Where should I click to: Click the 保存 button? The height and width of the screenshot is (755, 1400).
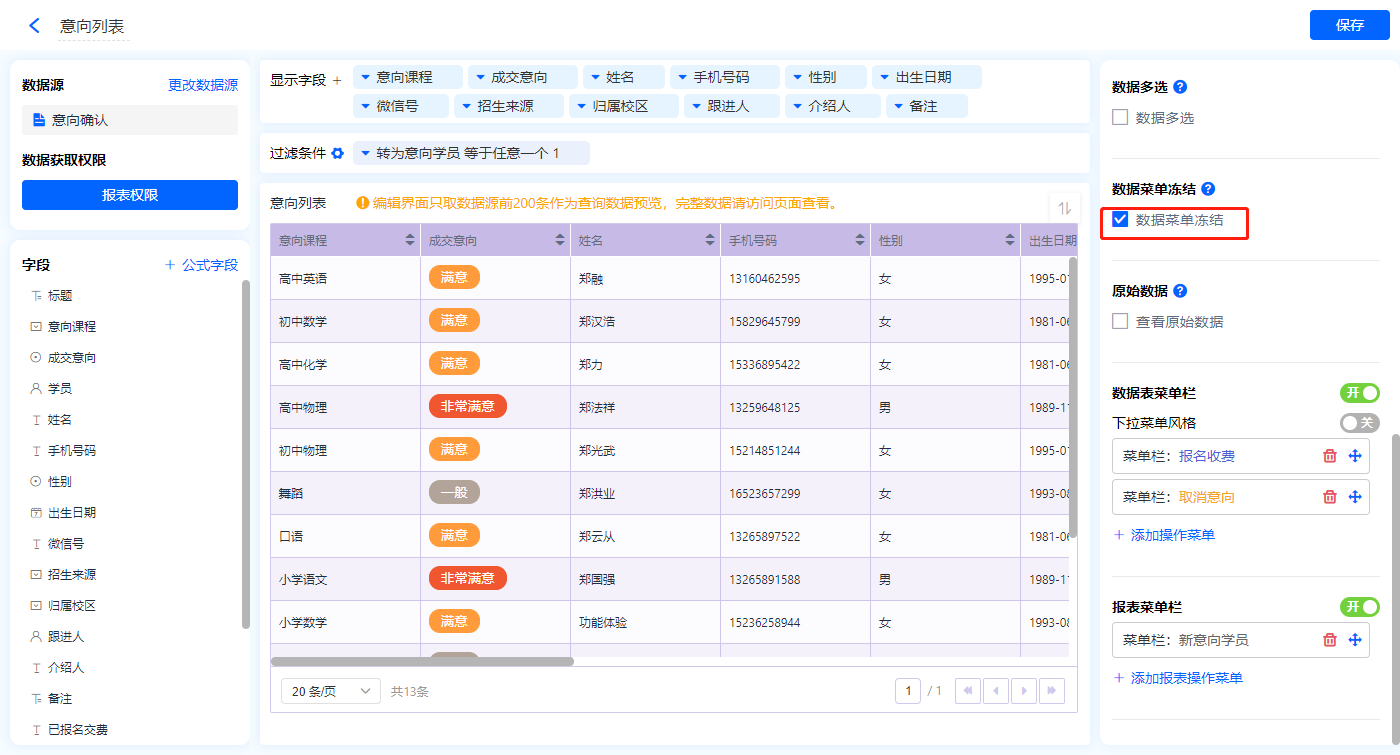(x=1349, y=25)
